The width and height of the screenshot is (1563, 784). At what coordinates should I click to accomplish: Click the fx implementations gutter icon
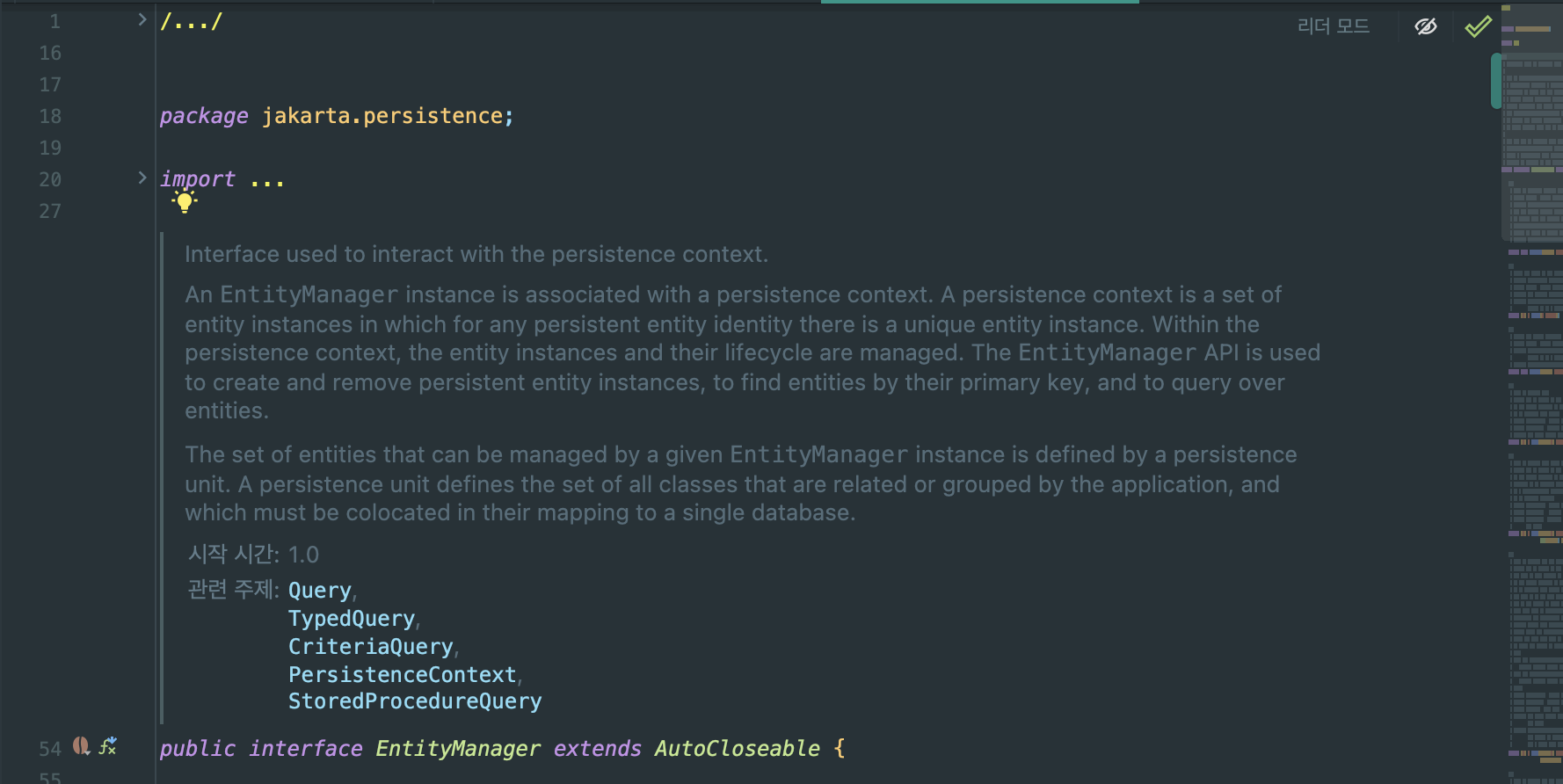click(108, 746)
